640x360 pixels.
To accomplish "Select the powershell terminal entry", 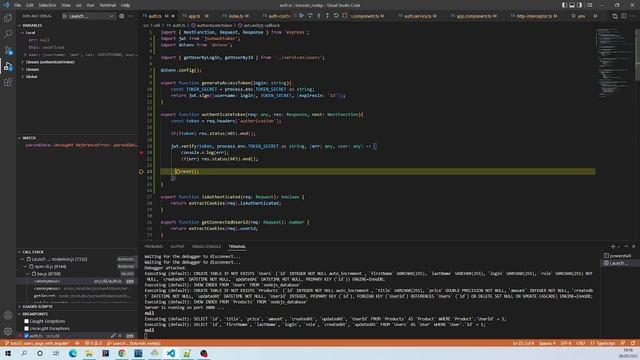I will (618, 256).
